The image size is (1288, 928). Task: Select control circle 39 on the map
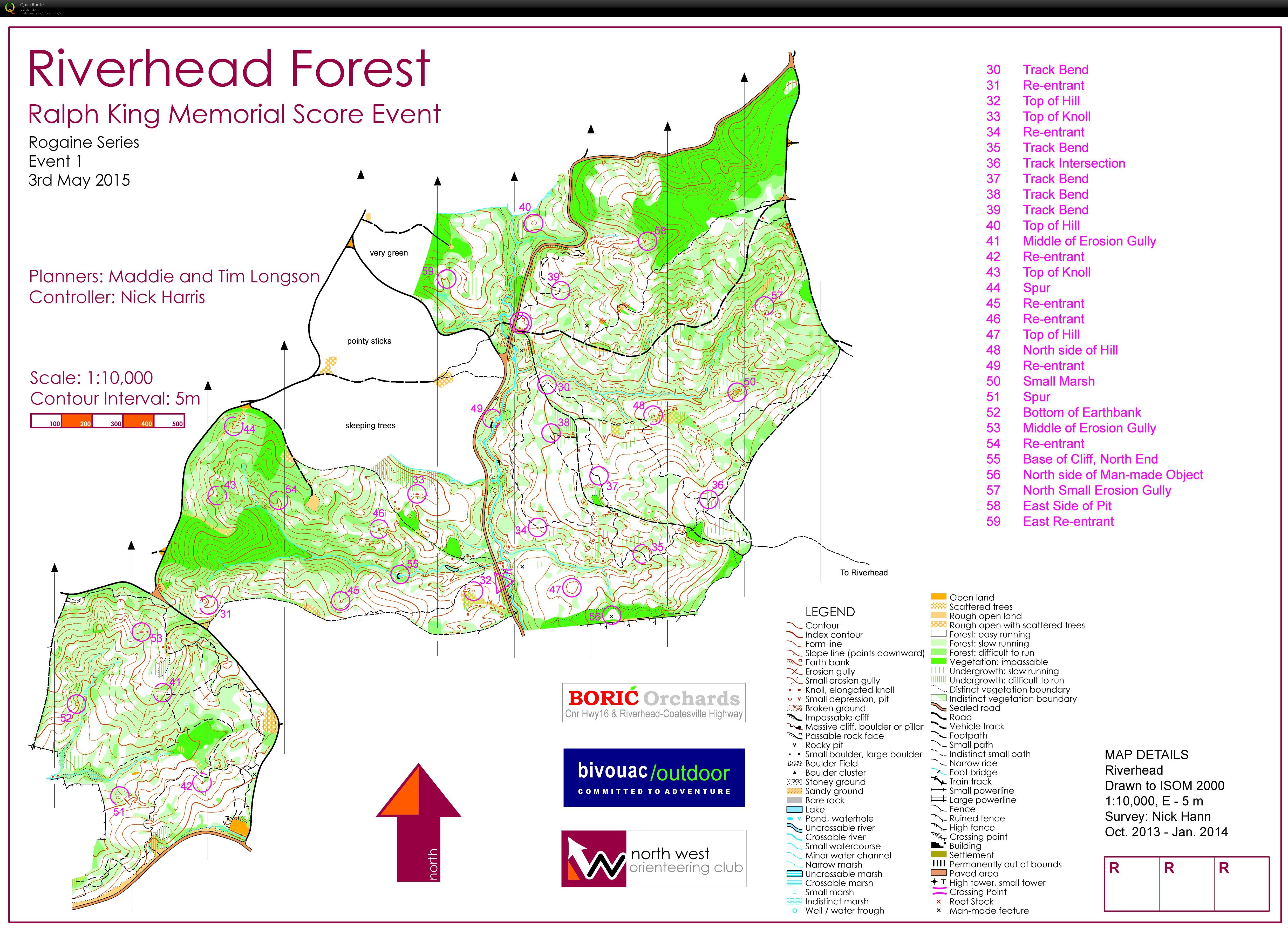pos(561,291)
